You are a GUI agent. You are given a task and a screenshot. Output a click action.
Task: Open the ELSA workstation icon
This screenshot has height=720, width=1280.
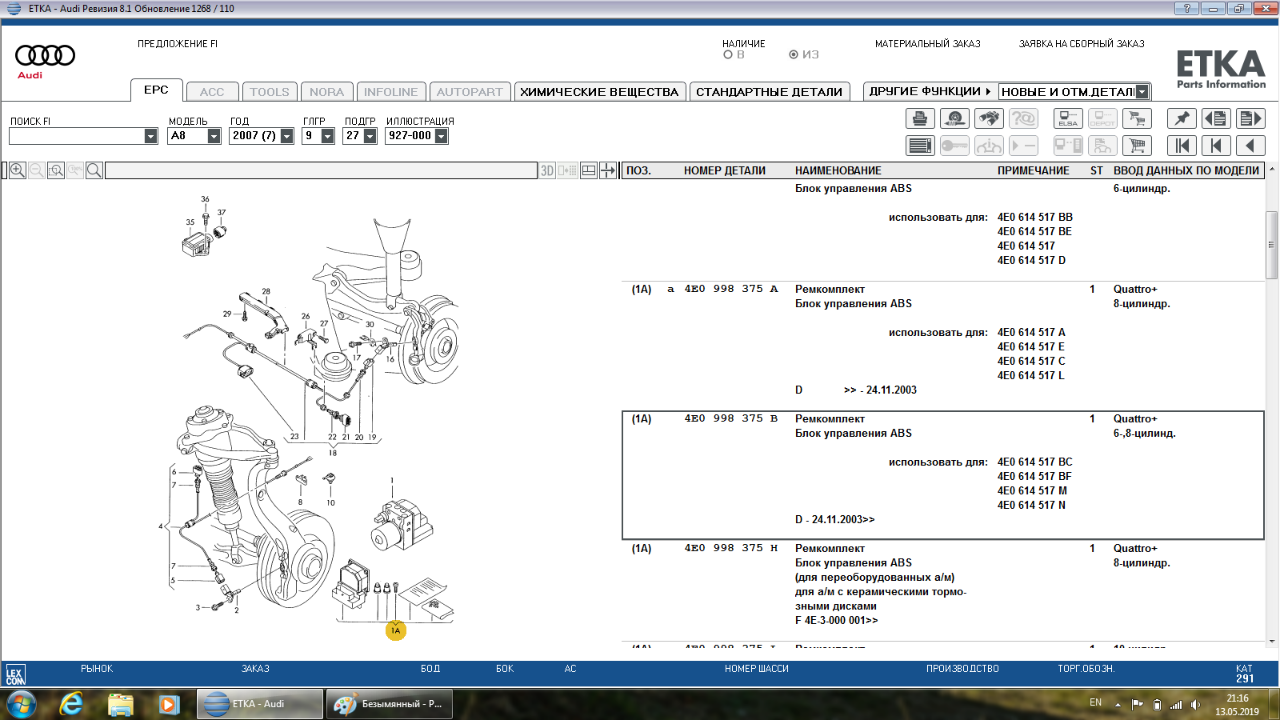[1069, 119]
